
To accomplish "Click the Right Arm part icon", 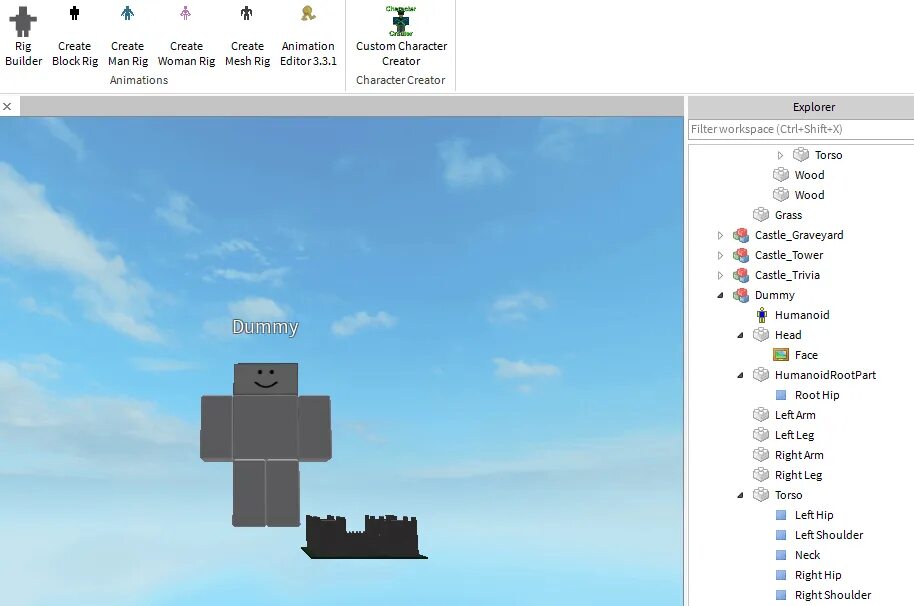I will pyautogui.click(x=761, y=455).
